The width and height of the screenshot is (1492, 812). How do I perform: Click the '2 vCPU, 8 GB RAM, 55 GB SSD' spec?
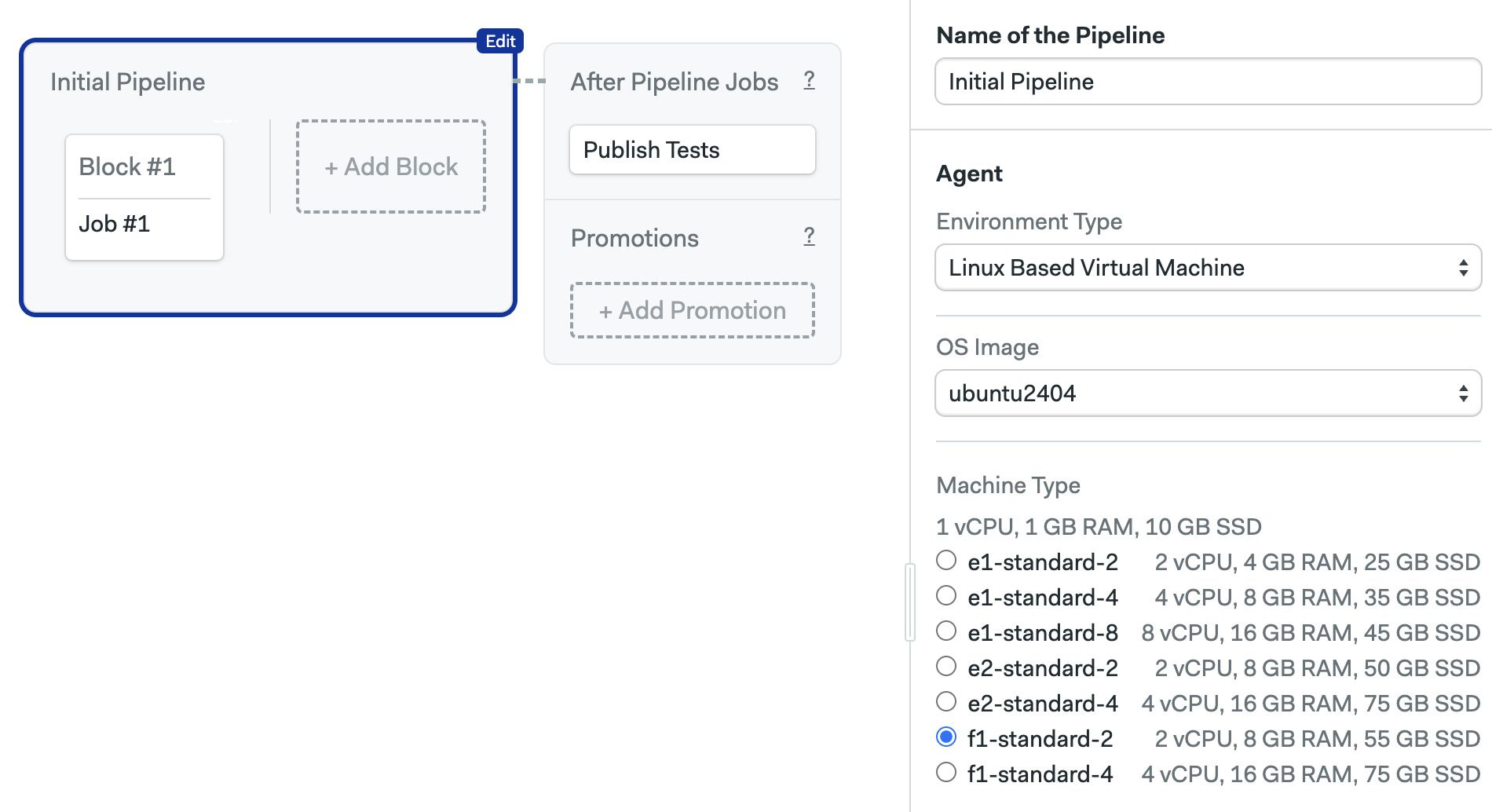[1317, 739]
